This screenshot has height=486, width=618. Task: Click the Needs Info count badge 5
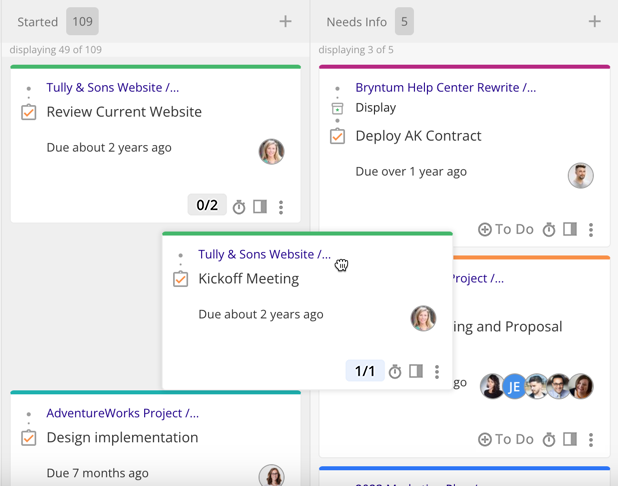point(404,21)
